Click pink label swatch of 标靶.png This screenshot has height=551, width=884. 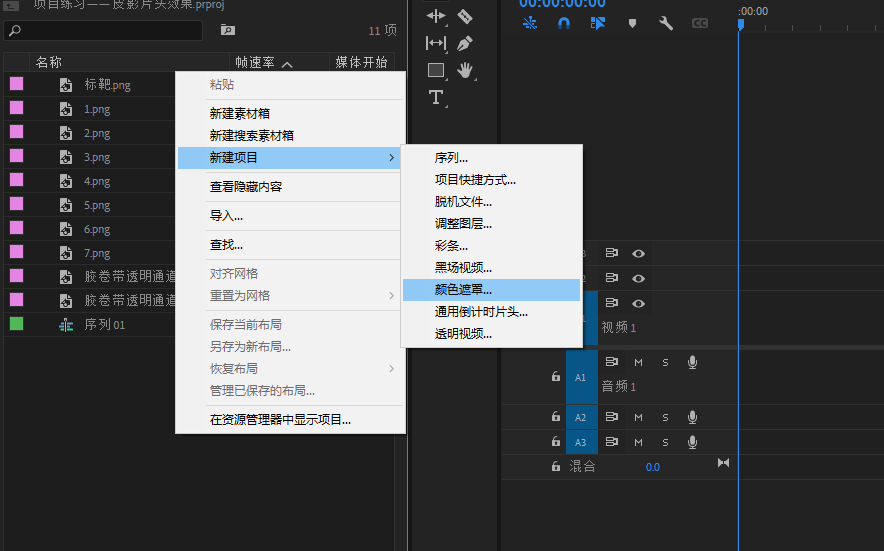click(x=16, y=84)
